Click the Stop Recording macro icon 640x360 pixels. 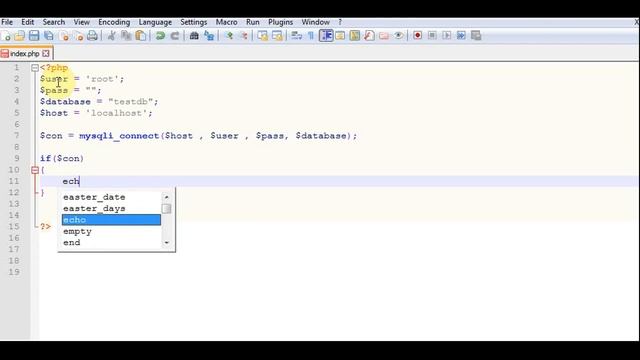432,36
